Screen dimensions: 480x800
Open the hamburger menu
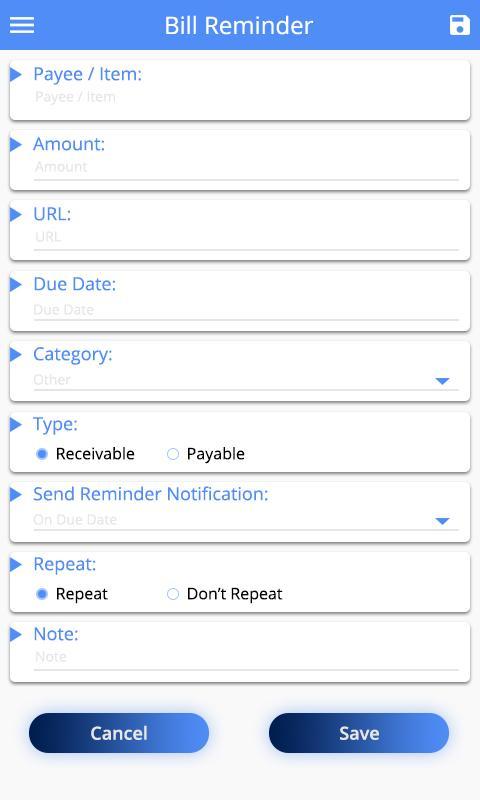click(22, 25)
